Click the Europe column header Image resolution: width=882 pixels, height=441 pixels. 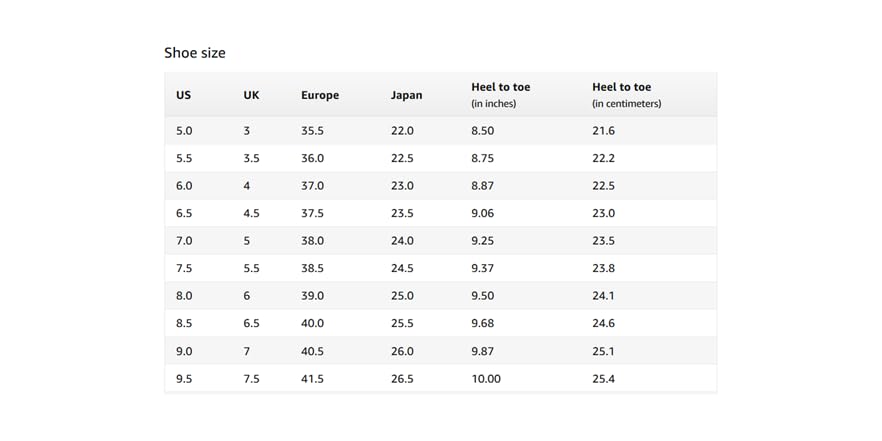point(320,95)
